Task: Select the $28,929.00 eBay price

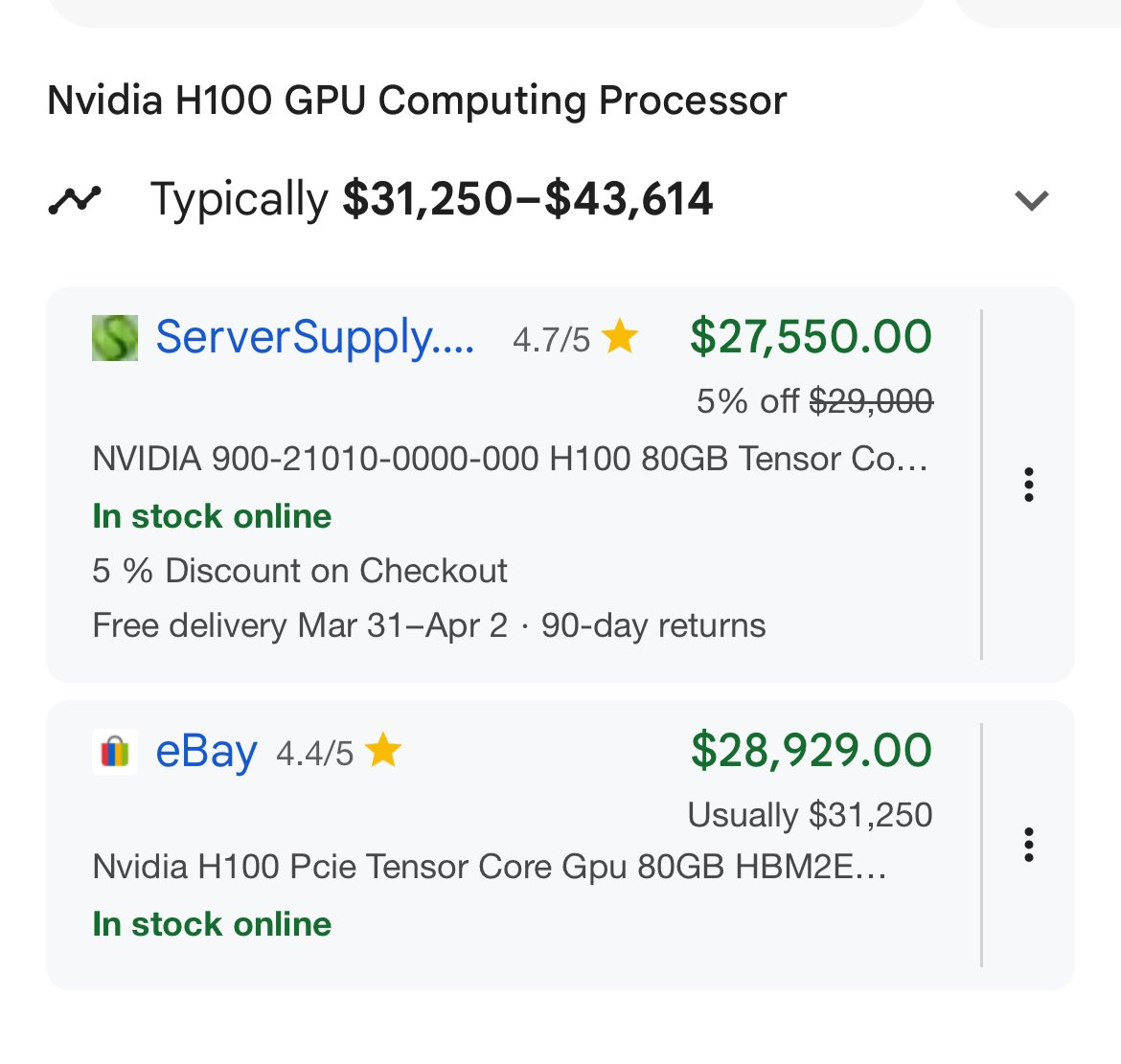Action: coord(811,750)
